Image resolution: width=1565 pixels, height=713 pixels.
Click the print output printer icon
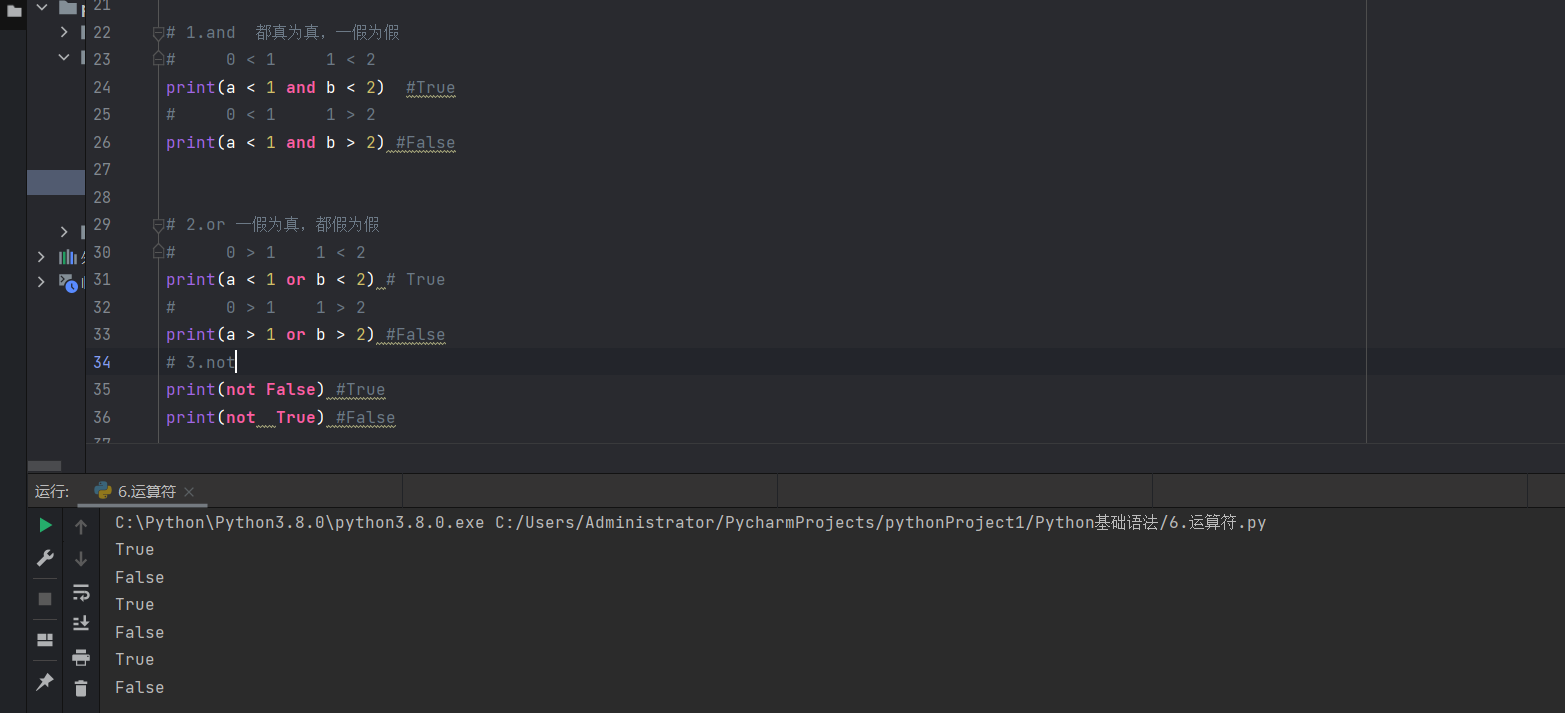81,657
